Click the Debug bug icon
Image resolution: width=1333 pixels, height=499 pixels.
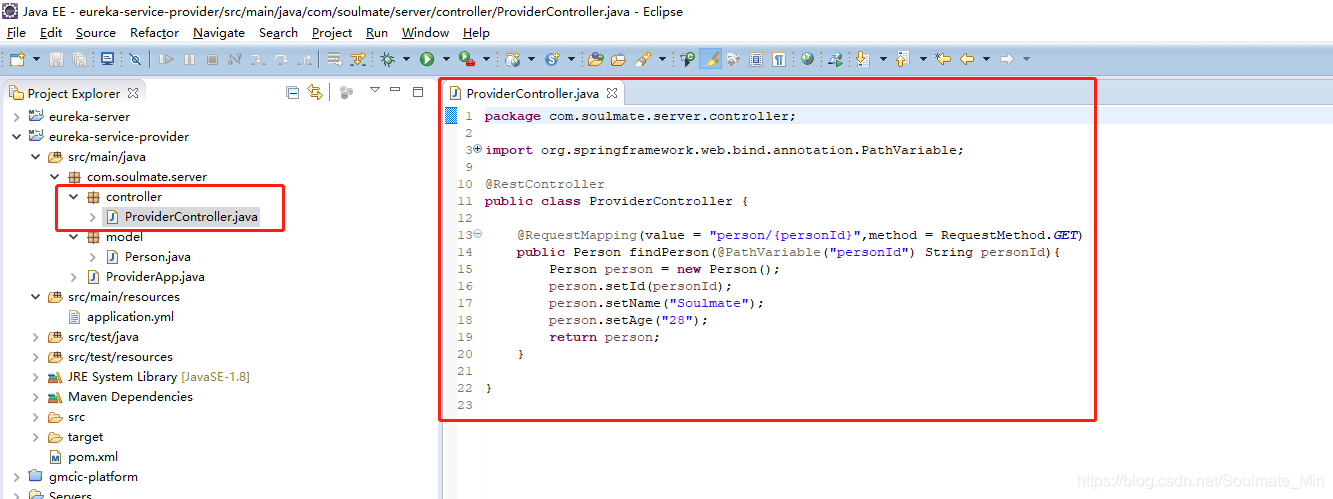(x=387, y=60)
